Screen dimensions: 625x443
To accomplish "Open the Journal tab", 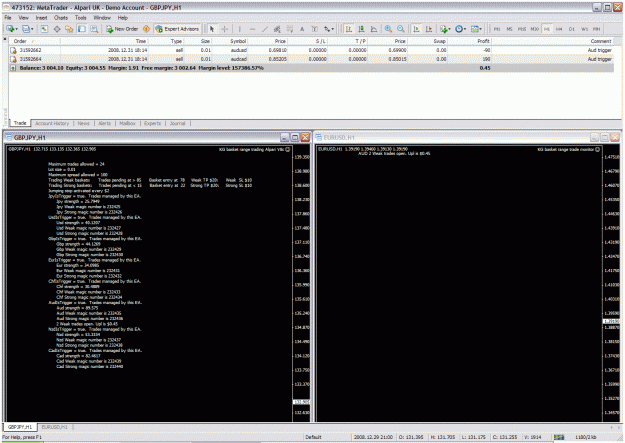I will 177,123.
